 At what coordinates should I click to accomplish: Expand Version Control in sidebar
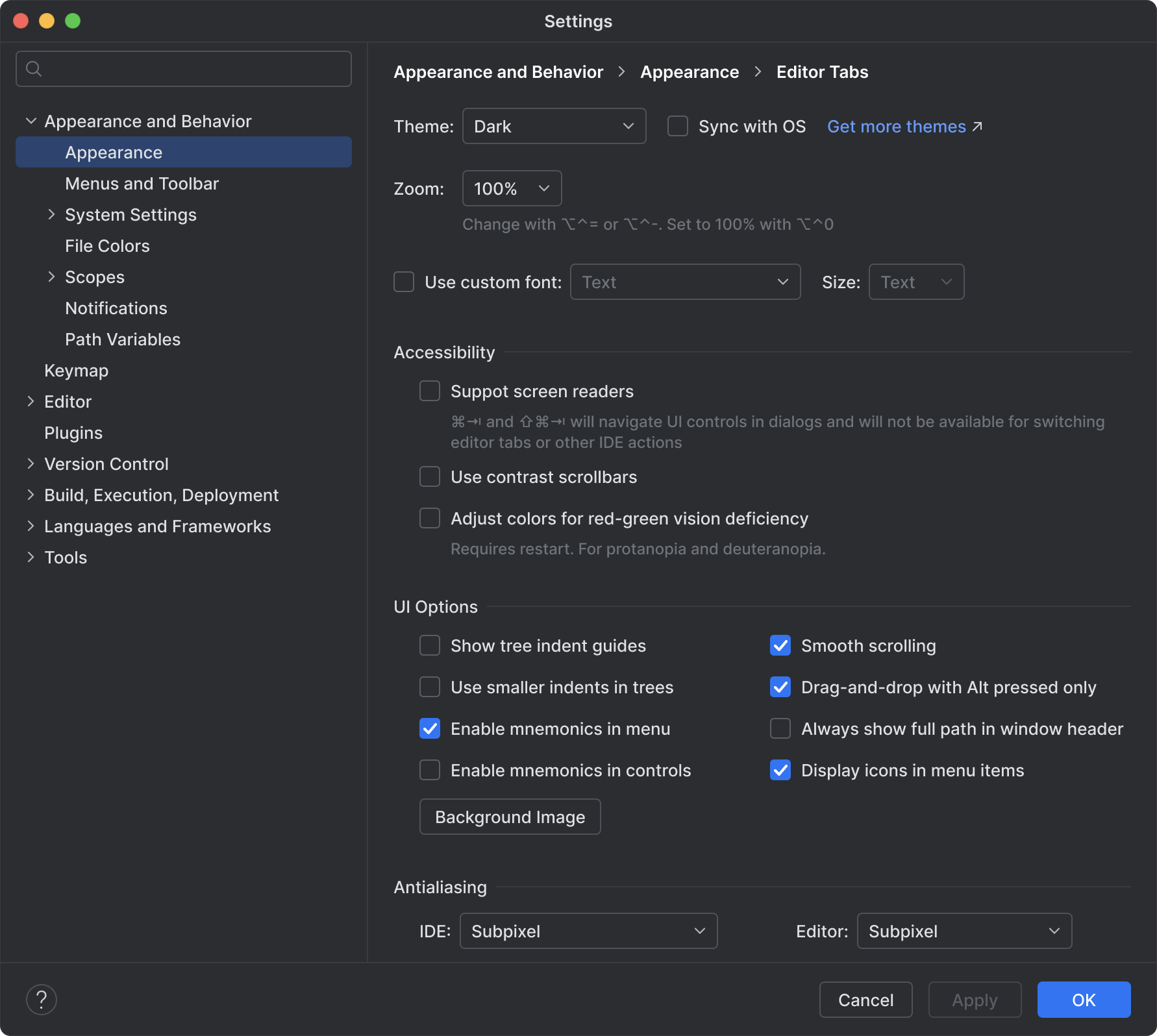[31, 463]
